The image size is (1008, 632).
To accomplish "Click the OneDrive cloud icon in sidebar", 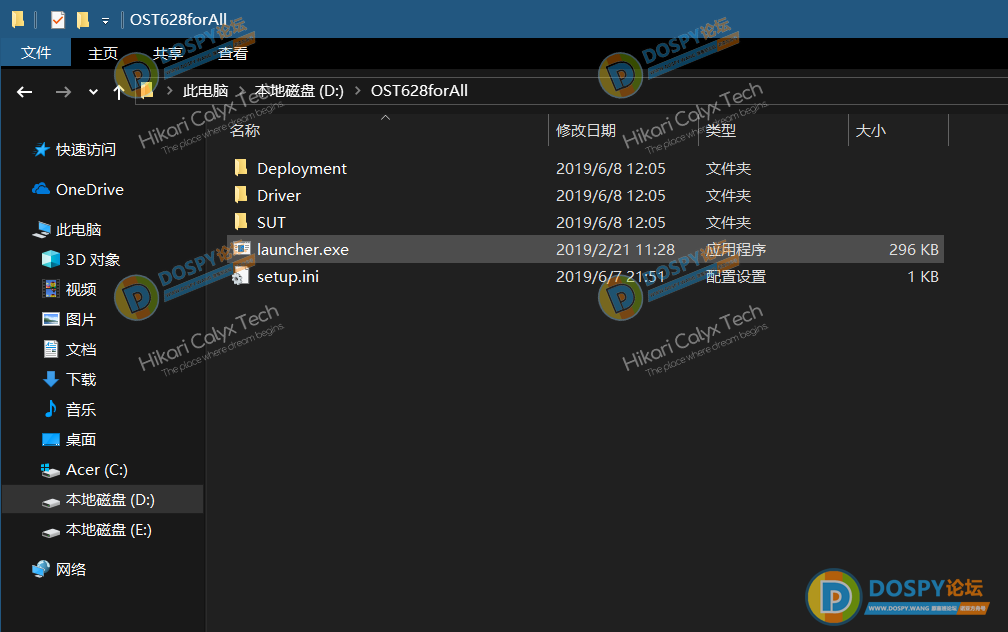I will coord(41,189).
